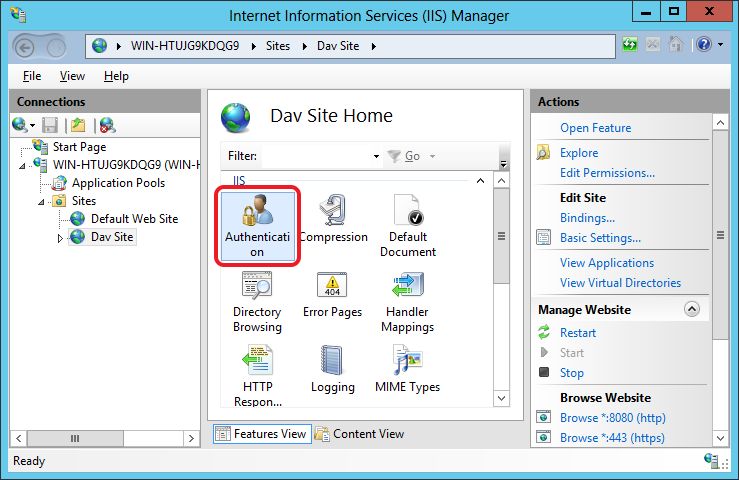Open the Filter combo box dropdown

pos(376,156)
